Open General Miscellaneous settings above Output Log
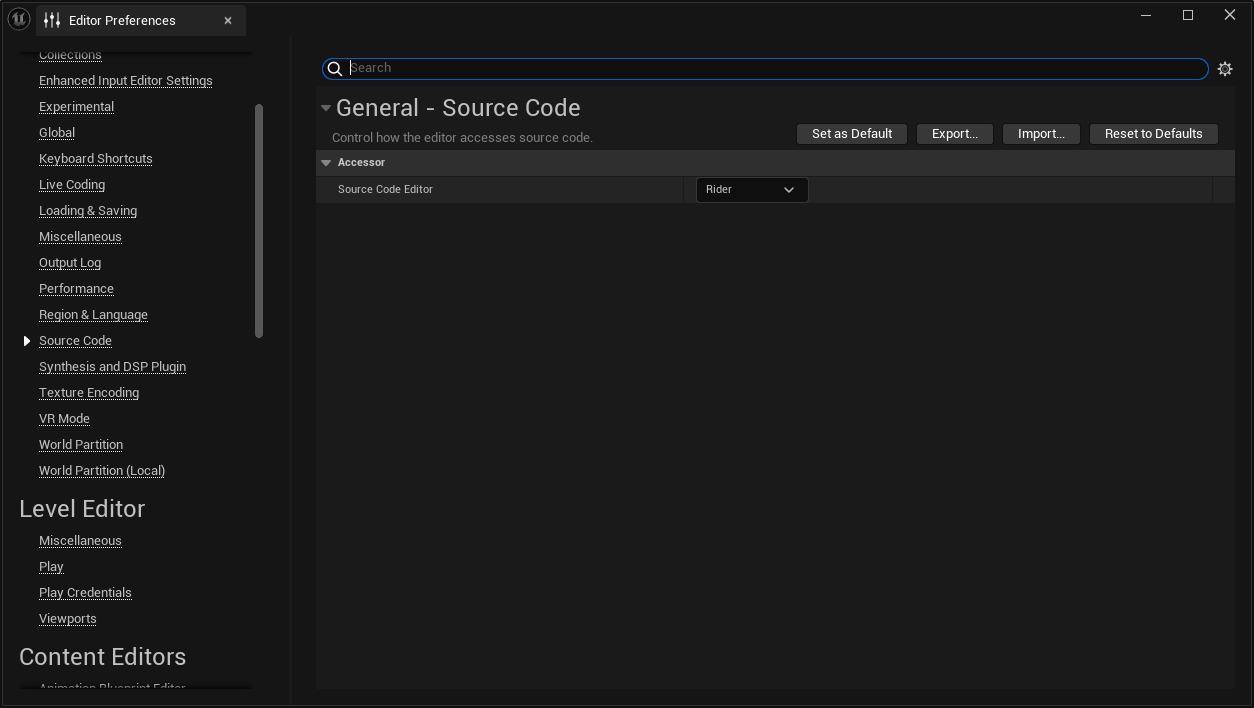This screenshot has height=708, width=1254. point(80,237)
